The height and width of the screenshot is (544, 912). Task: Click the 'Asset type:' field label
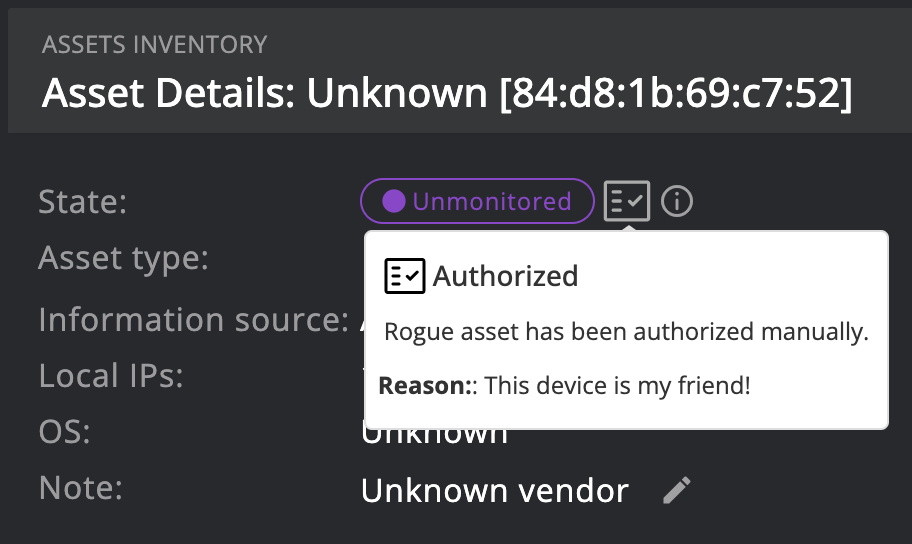(123, 258)
